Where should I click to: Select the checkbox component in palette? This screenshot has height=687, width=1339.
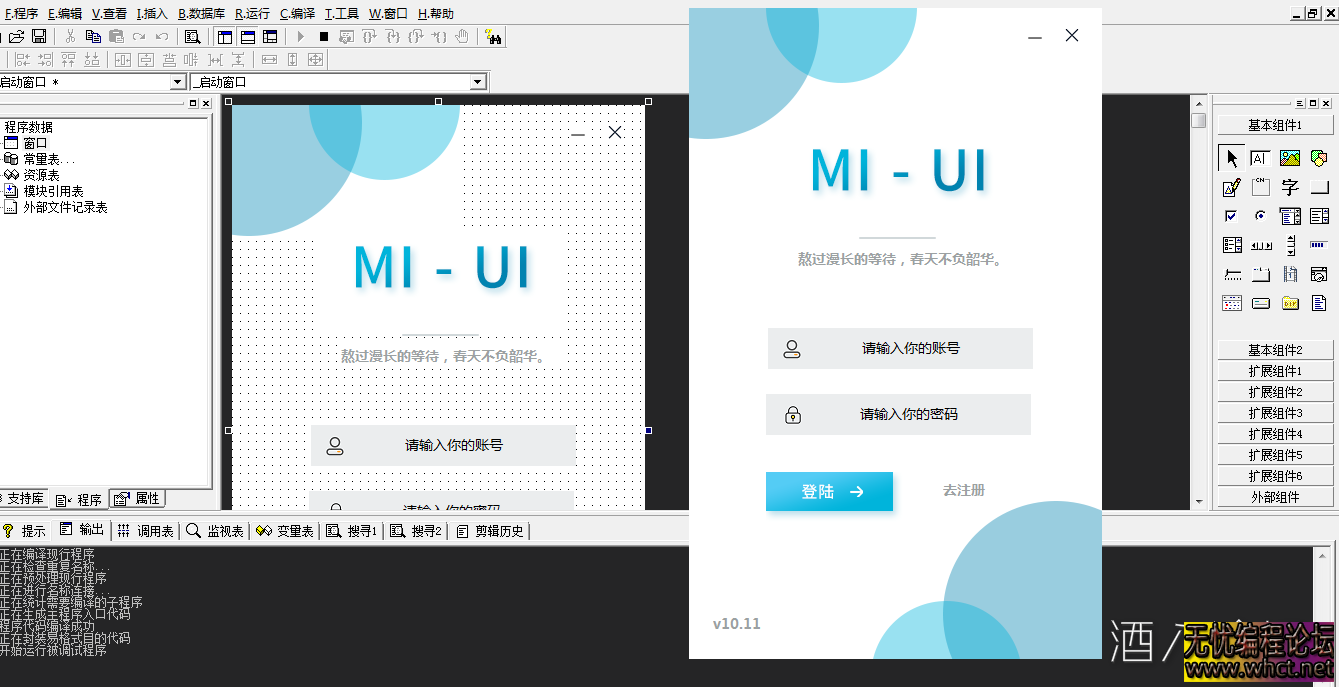click(1232, 216)
